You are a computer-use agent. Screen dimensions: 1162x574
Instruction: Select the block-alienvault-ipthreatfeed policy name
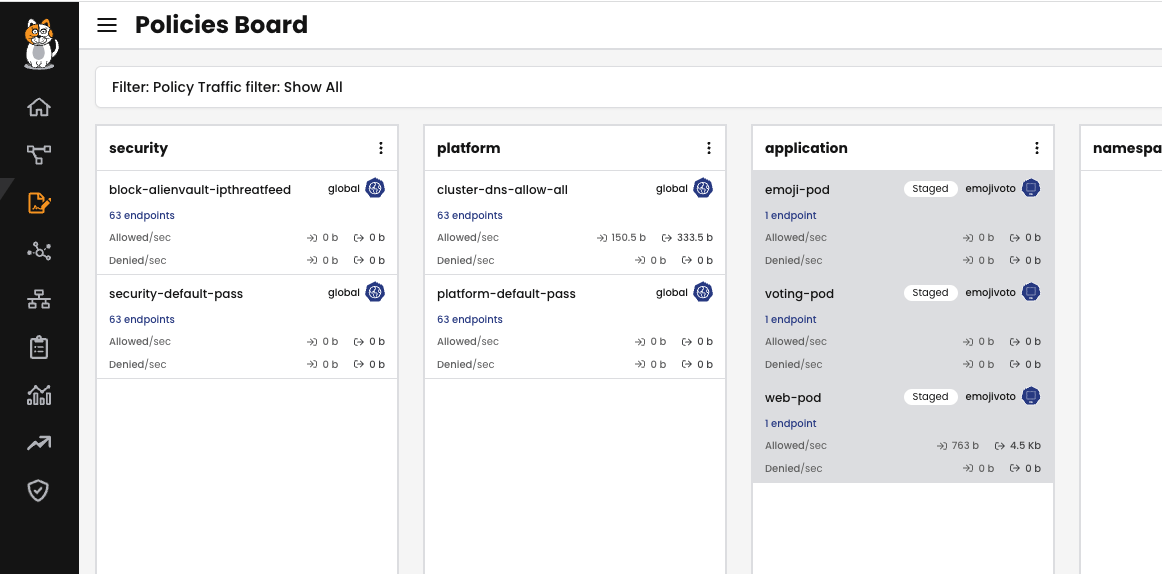tap(200, 190)
